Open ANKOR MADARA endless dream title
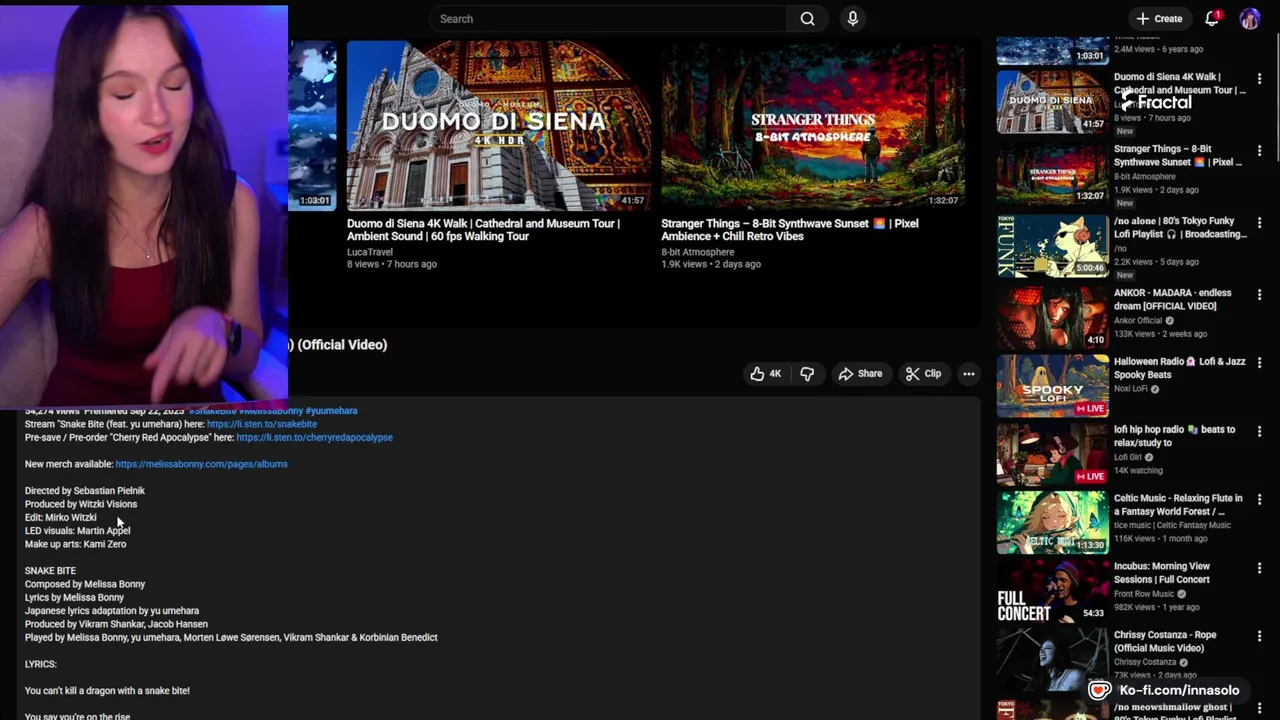 (1172, 300)
